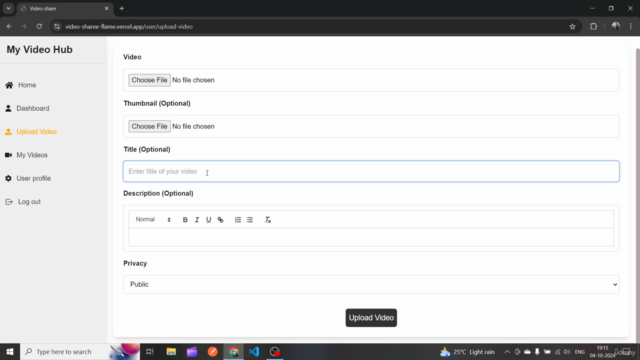Insert a link in description editor
This screenshot has width=640, height=360.
[220, 220]
